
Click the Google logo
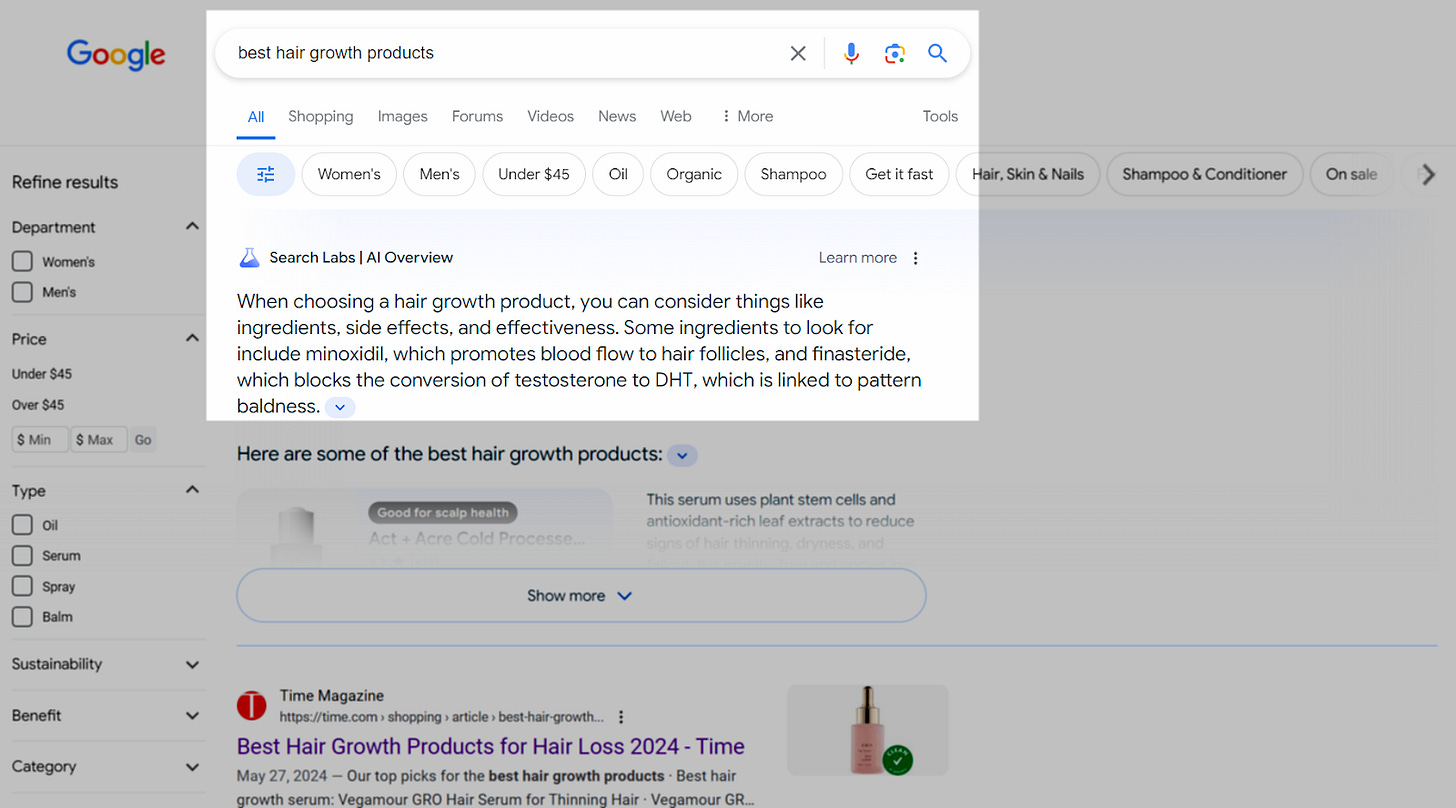click(116, 55)
